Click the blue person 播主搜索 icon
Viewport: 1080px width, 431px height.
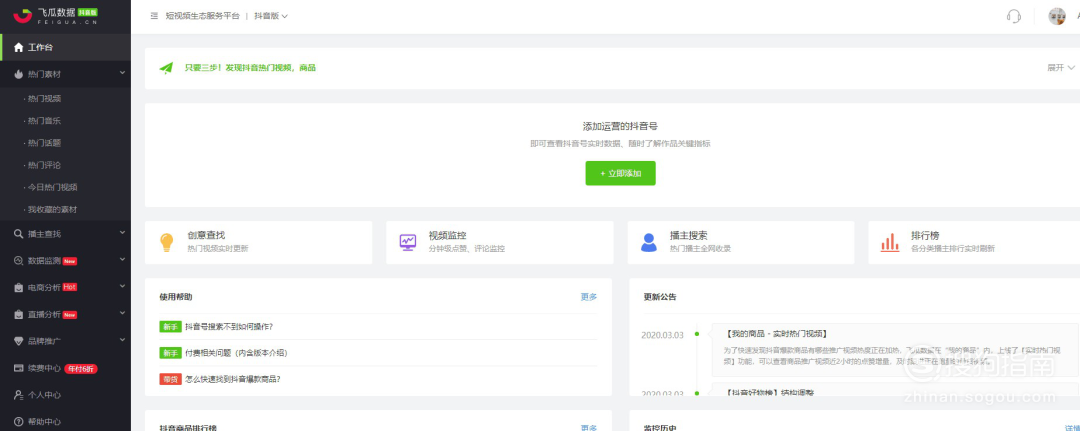[x=649, y=242]
